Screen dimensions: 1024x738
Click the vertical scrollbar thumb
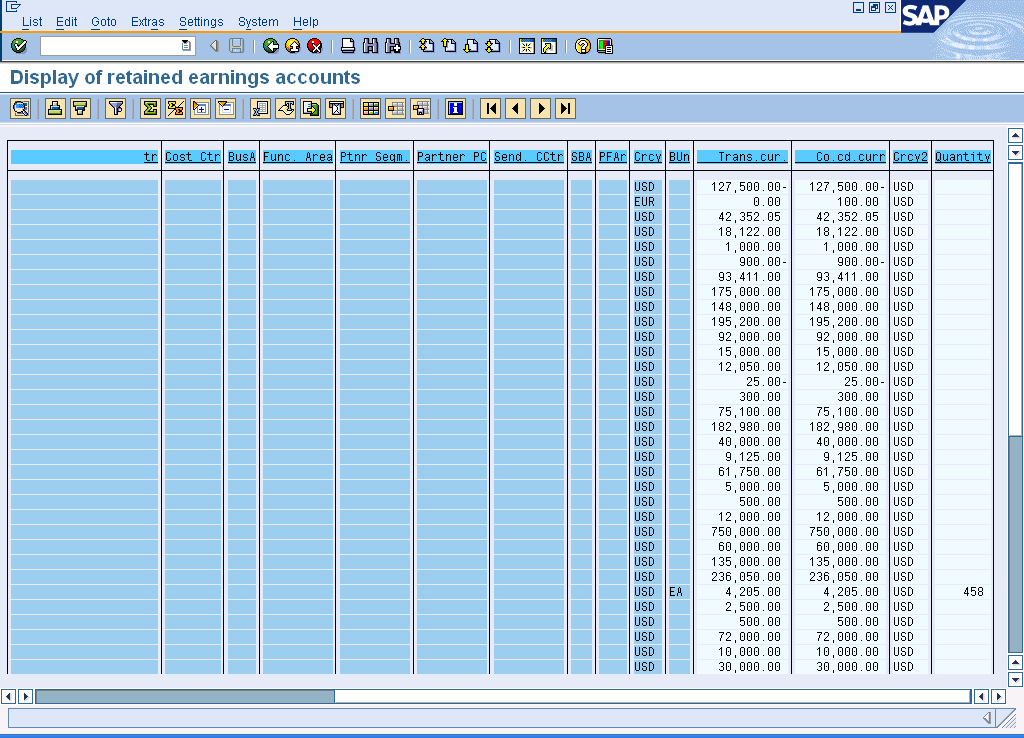click(1015, 544)
